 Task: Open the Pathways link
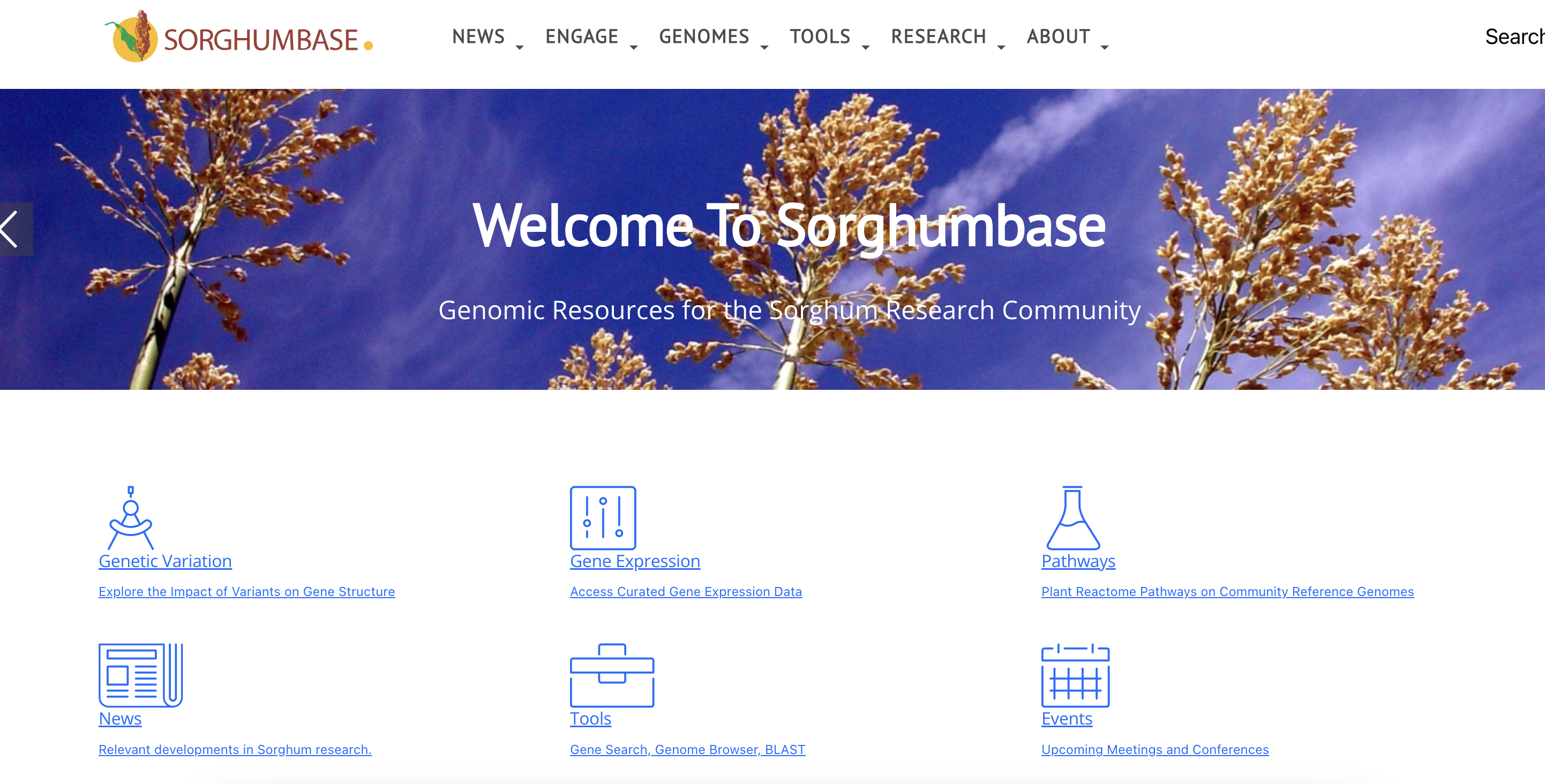pos(1078,561)
